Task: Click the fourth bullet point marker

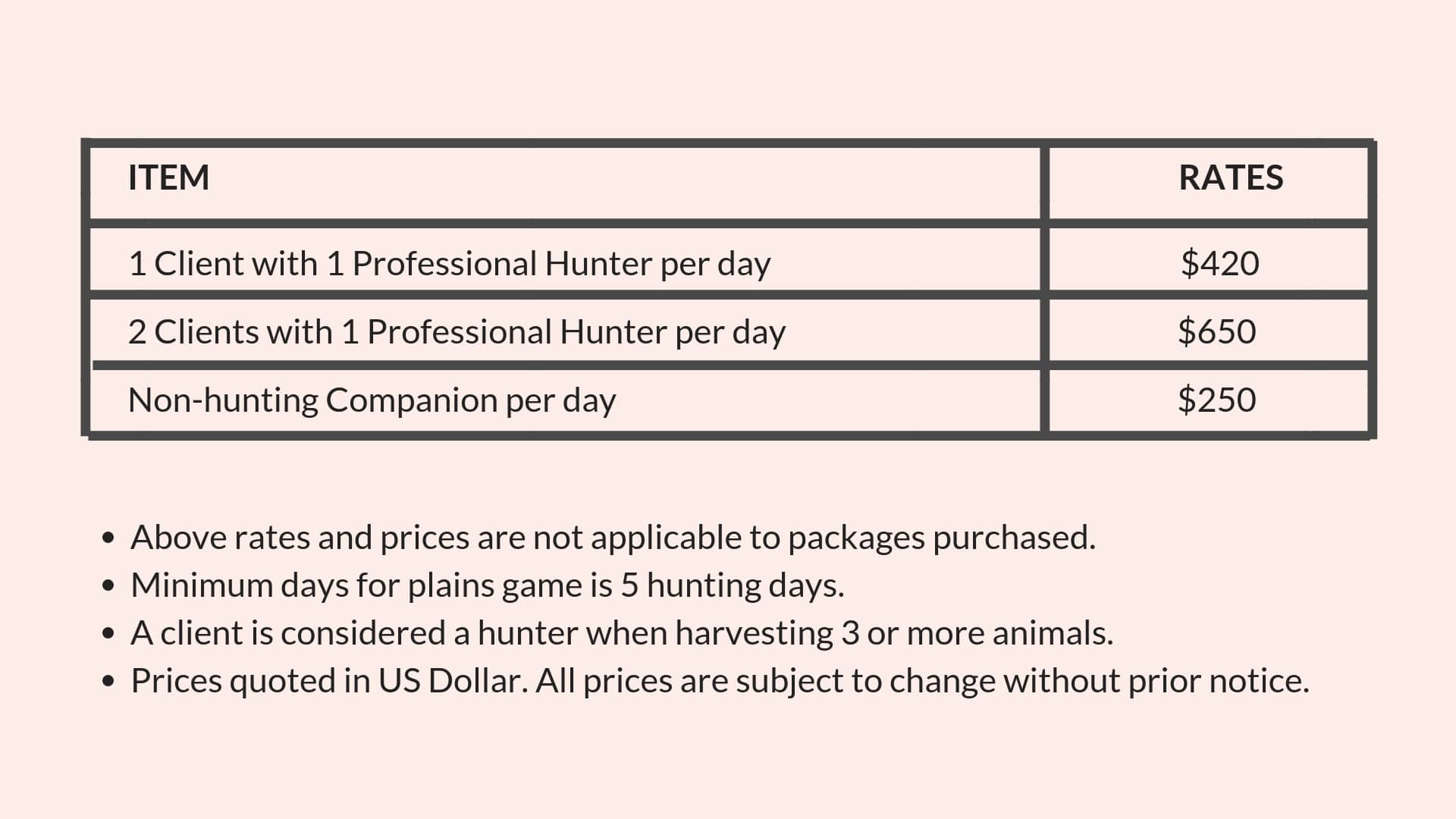Action: tap(108, 682)
